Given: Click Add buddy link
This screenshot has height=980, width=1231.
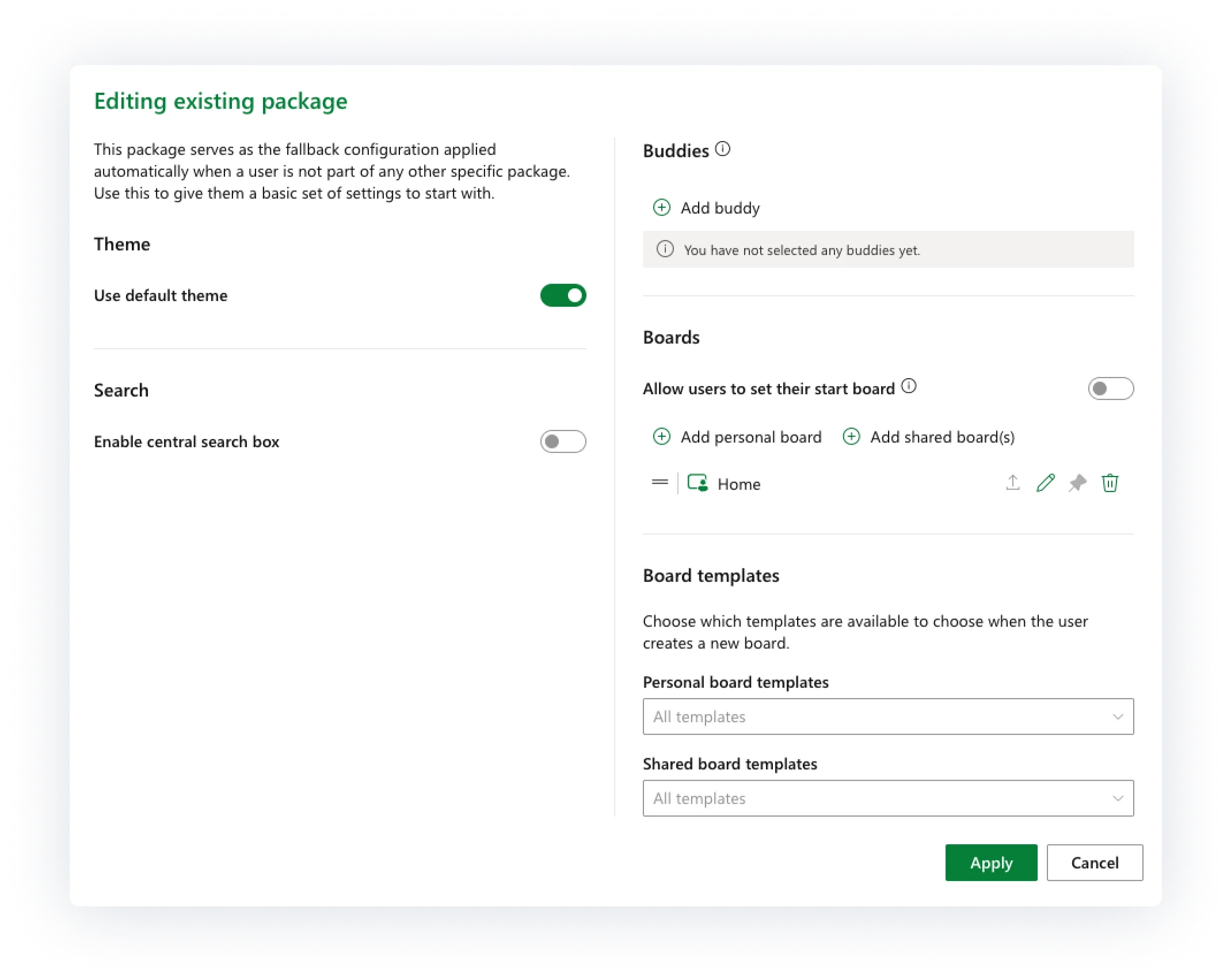Looking at the screenshot, I should (x=707, y=208).
